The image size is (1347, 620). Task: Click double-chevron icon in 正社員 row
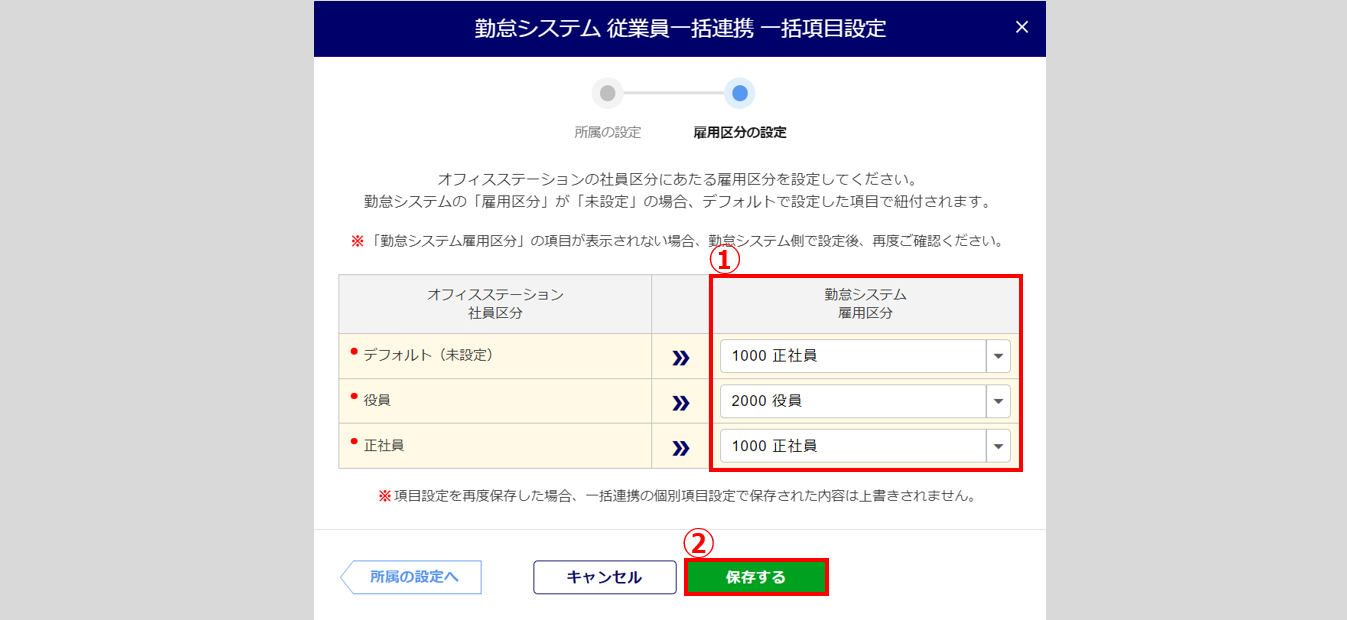[681, 447]
